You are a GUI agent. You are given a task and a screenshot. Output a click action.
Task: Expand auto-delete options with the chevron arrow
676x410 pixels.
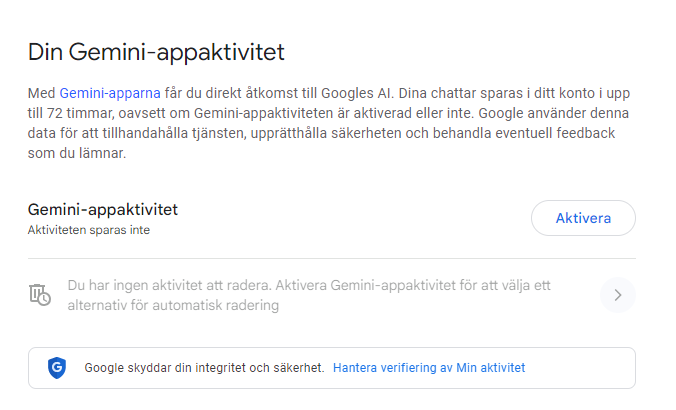click(x=618, y=295)
